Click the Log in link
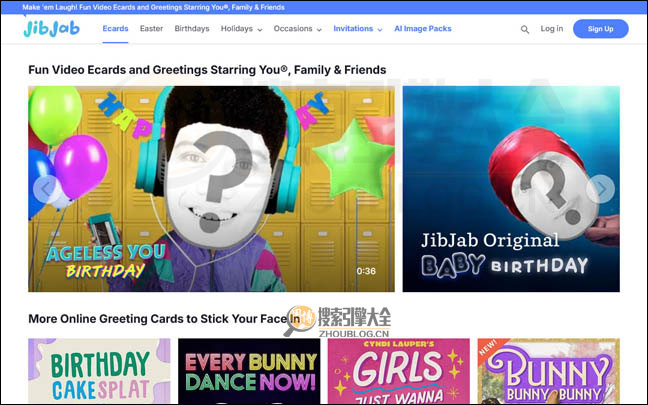Image resolution: width=648 pixels, height=405 pixels. click(x=552, y=29)
